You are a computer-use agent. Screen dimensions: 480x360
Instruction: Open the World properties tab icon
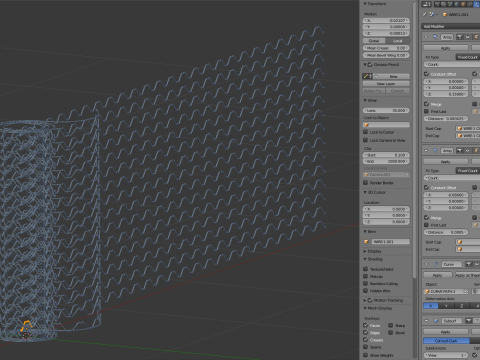(x=457, y=4)
